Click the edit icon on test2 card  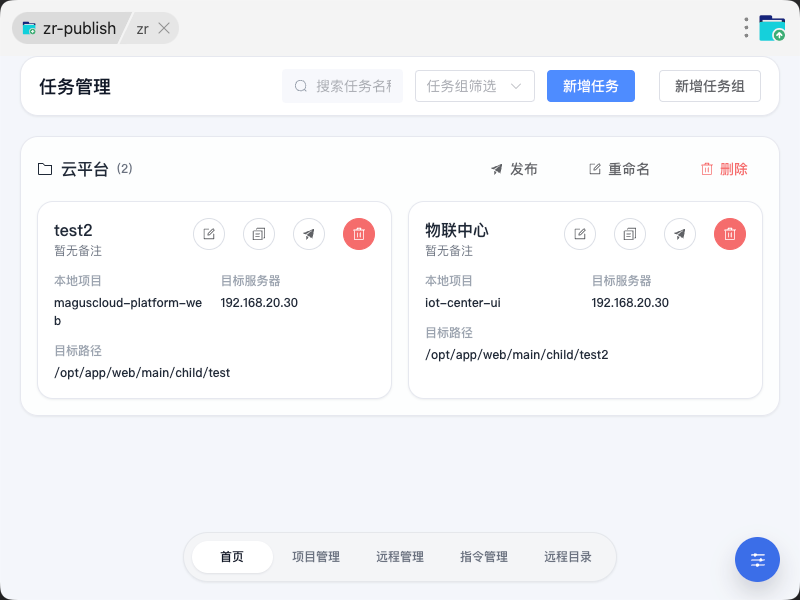click(209, 234)
